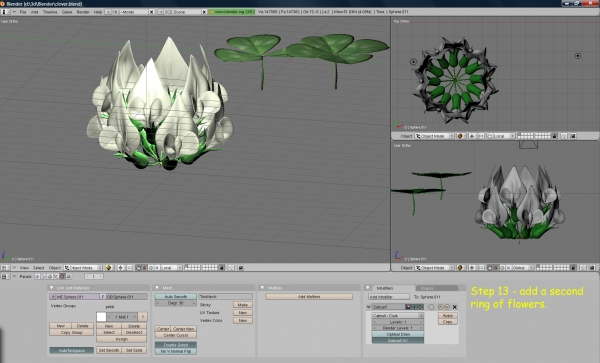Open draw type selector in top-right viewport
Screen dimensions: 600x363
(x=460, y=136)
